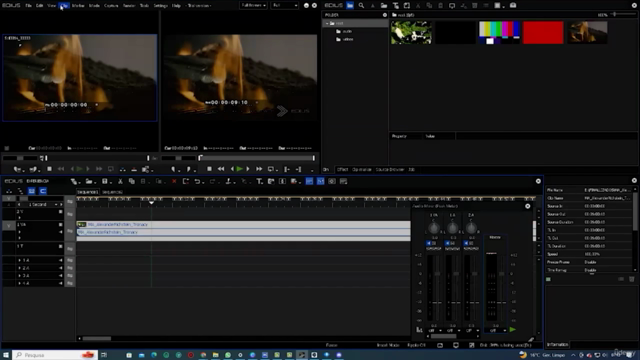Image resolution: width=640 pixels, height=360 pixels.
Task: Click Rewind in the recorder preview
Action: [x=221, y=169]
